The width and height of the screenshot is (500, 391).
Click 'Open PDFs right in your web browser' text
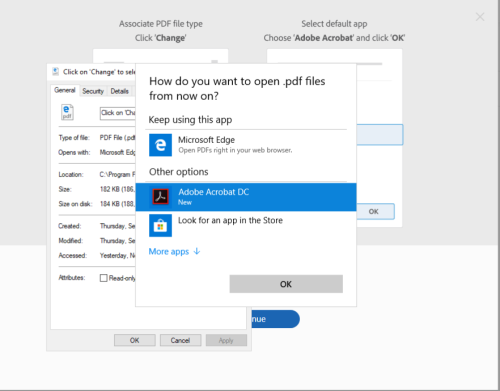pyautogui.click(x=235, y=150)
